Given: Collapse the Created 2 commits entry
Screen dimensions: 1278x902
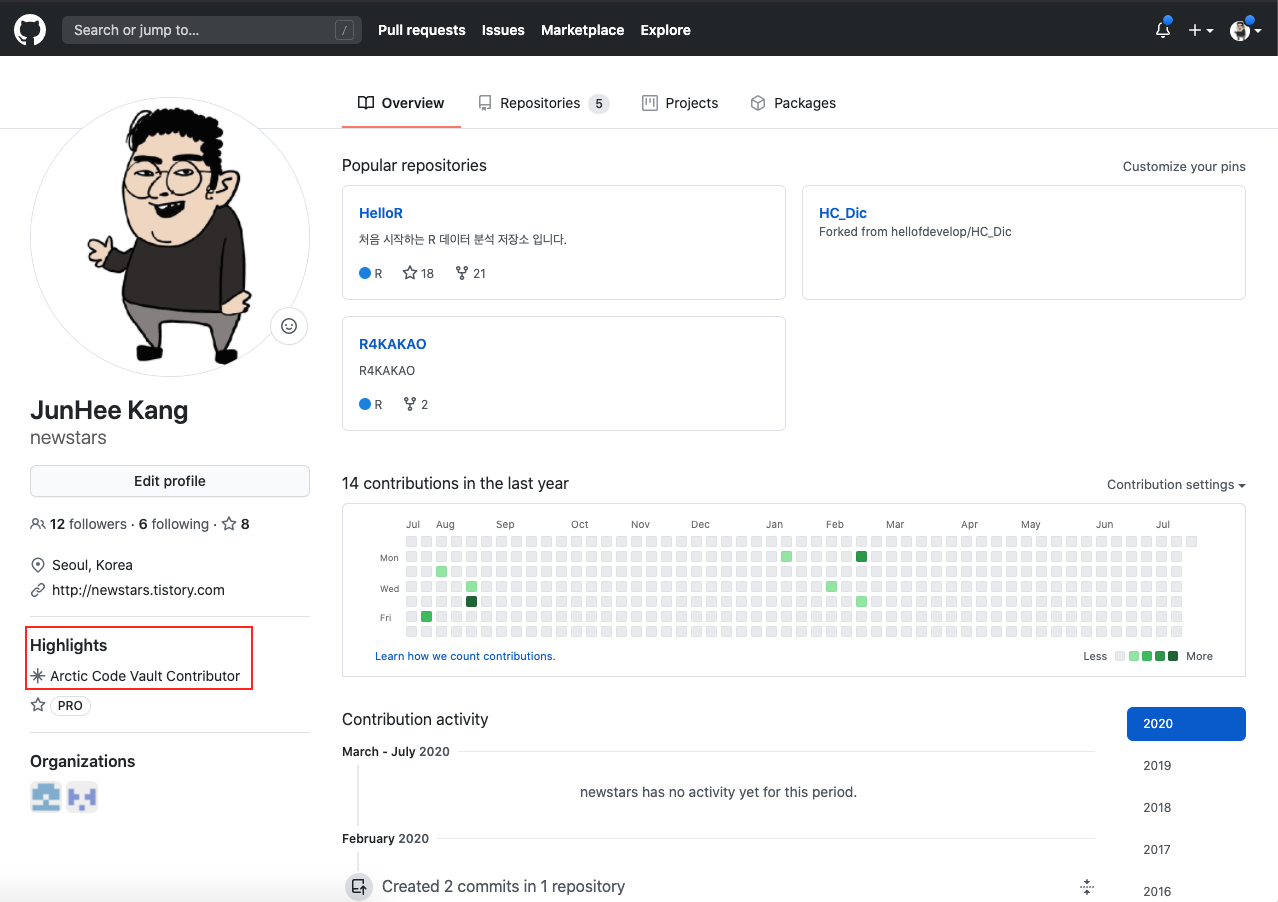Looking at the screenshot, I should (x=1087, y=886).
